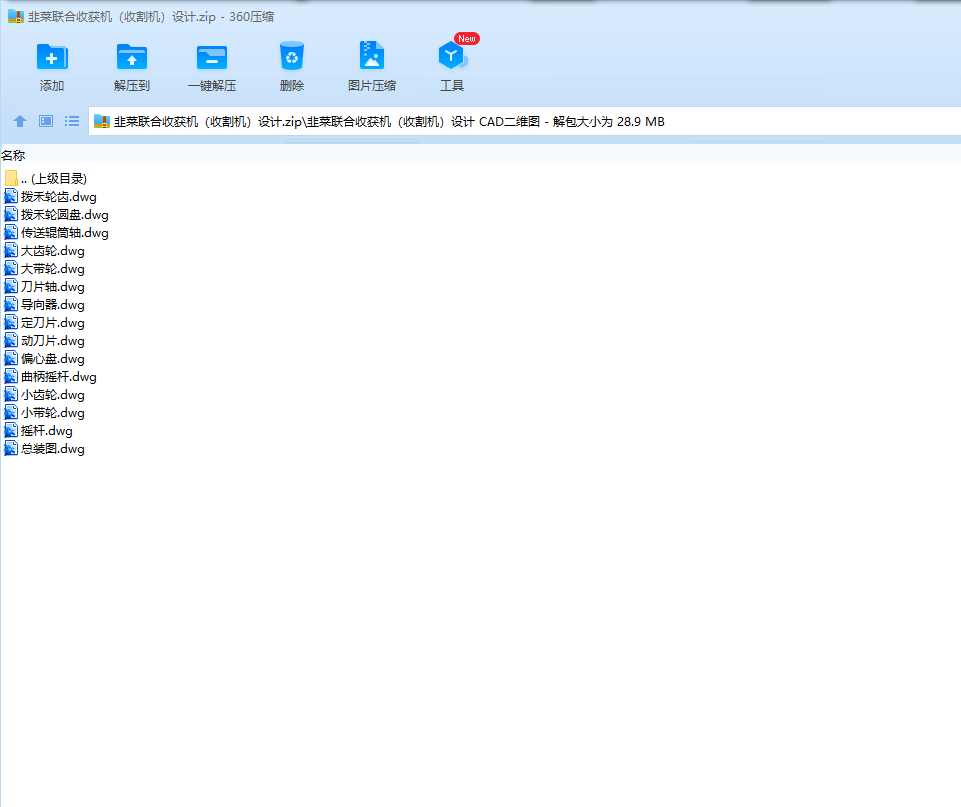Click the folder icon of 上级目录
Image resolution: width=961 pixels, height=807 pixels.
(x=11, y=179)
